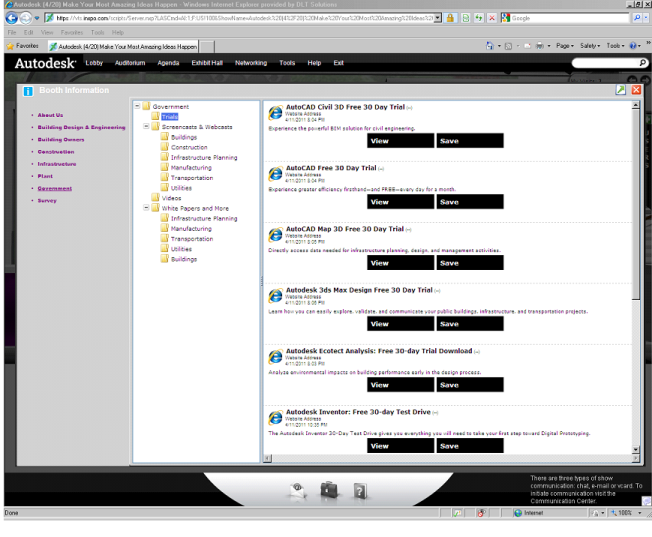Open the View menu in IE menu bar

coord(47,32)
